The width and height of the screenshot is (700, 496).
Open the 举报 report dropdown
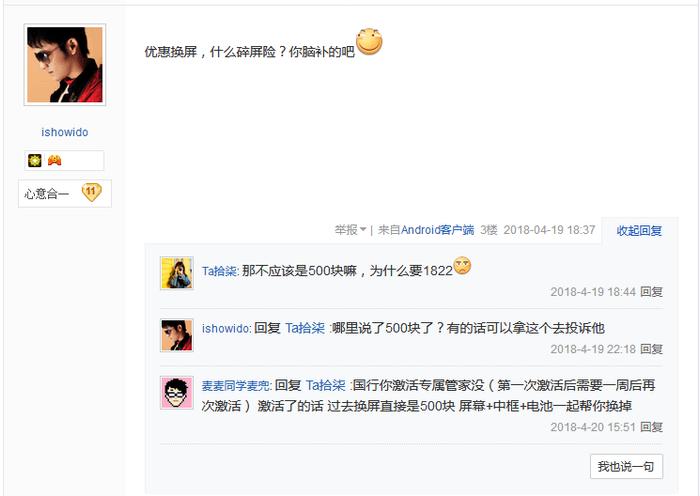click(350, 230)
